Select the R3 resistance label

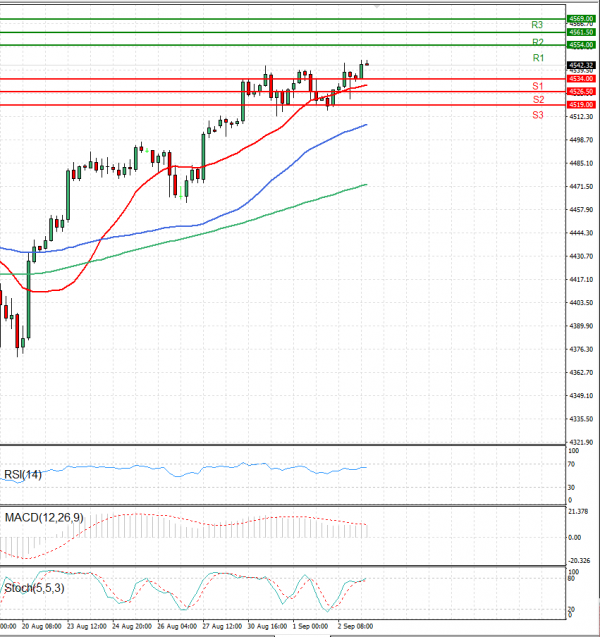[537, 25]
